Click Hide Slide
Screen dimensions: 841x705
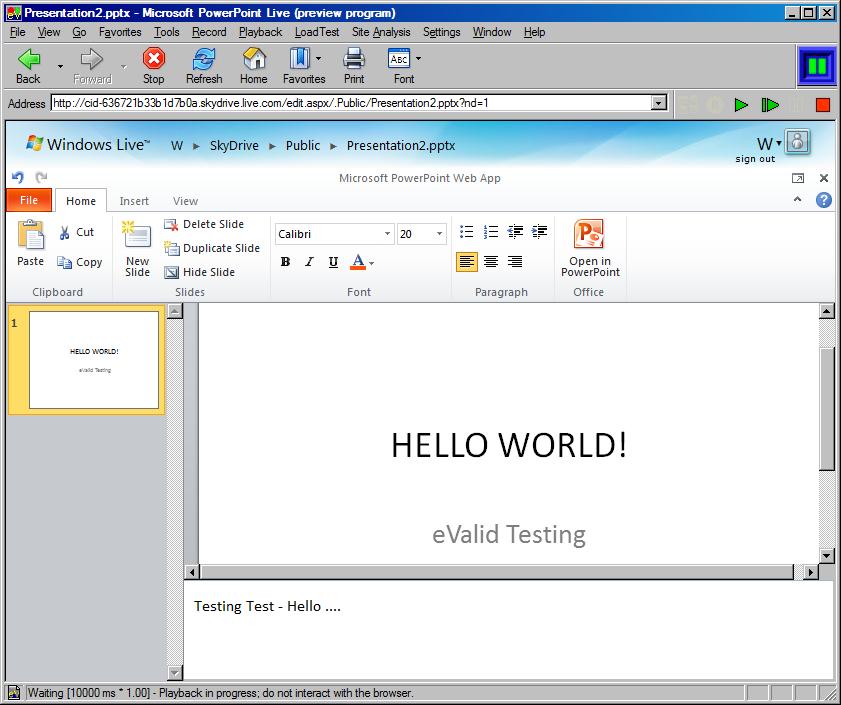(200, 272)
